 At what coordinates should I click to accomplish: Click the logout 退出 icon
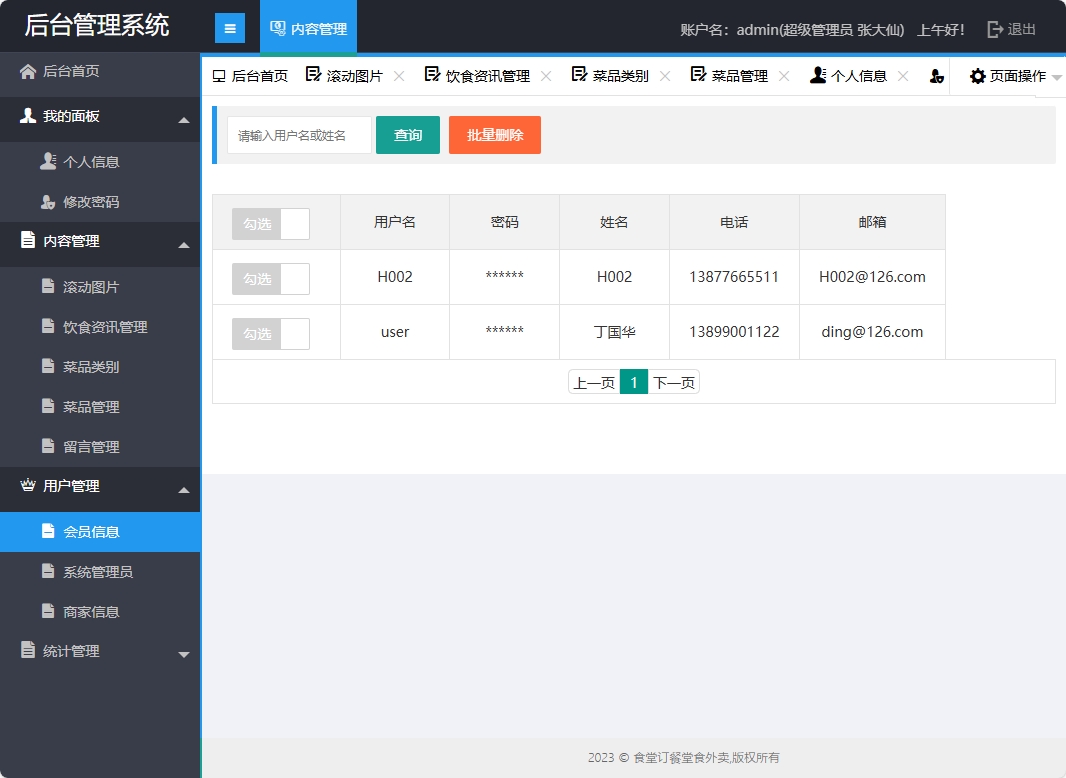(x=995, y=29)
